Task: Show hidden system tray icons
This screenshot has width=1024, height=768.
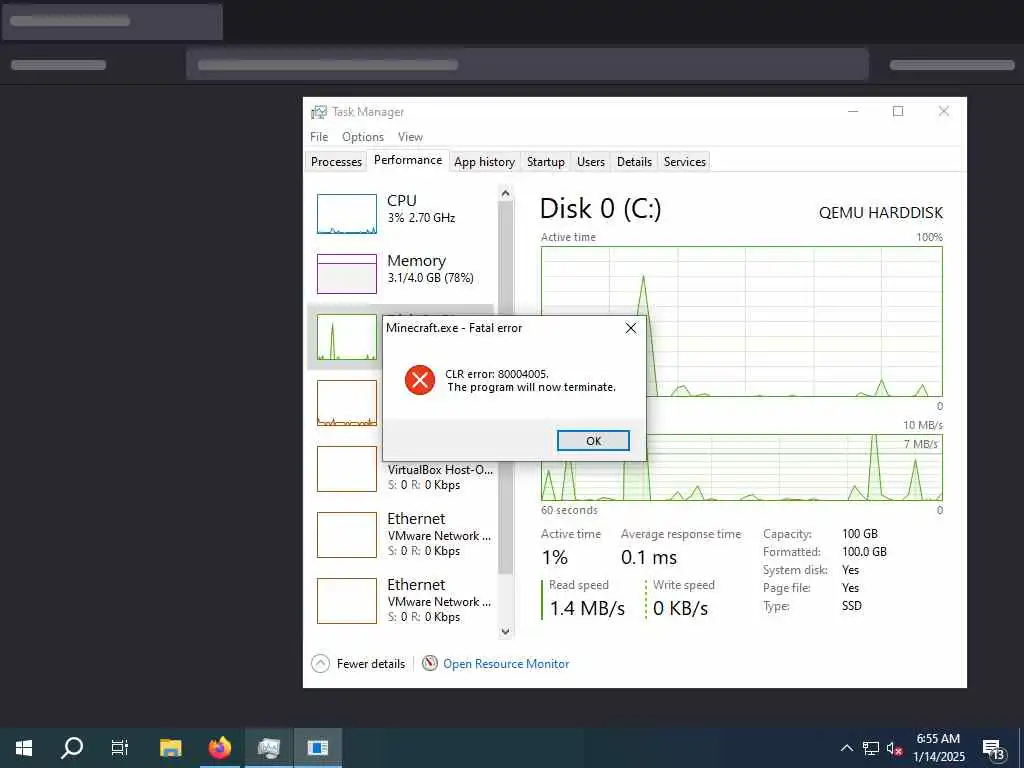Action: (846, 748)
